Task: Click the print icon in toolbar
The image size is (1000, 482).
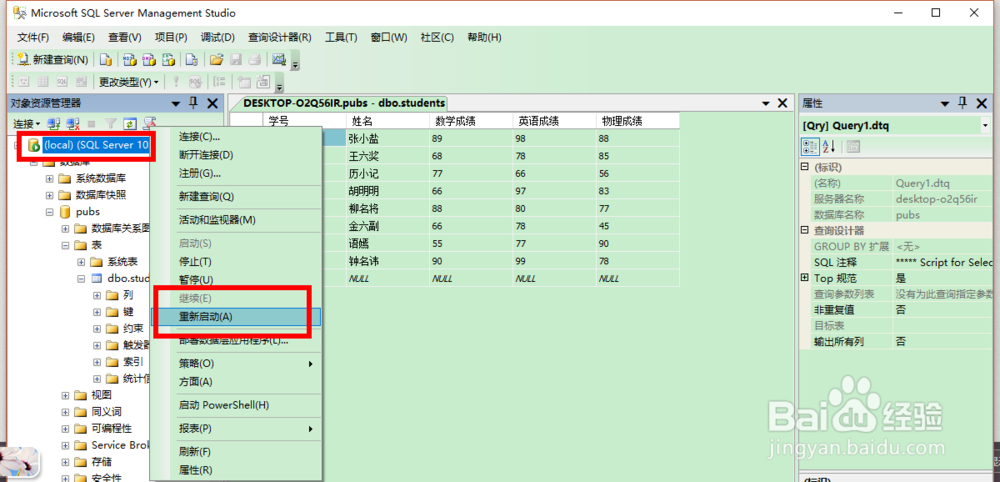Action: tap(254, 60)
